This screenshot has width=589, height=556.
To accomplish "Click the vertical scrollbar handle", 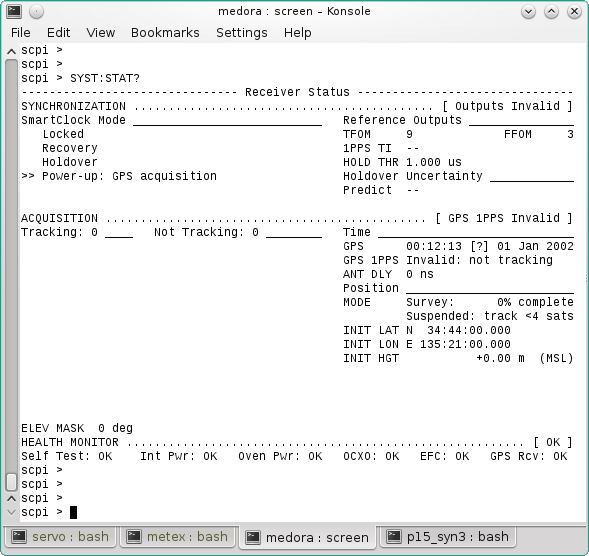I will [x=12, y=482].
